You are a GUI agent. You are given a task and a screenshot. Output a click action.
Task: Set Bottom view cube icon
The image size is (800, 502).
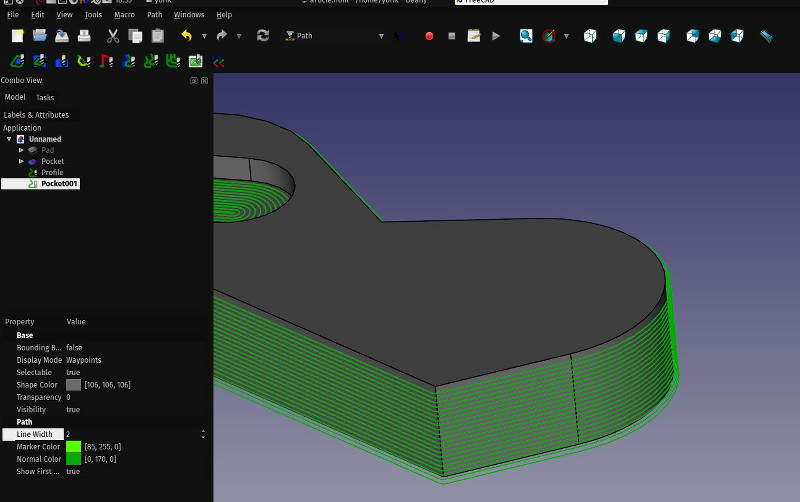[715, 36]
